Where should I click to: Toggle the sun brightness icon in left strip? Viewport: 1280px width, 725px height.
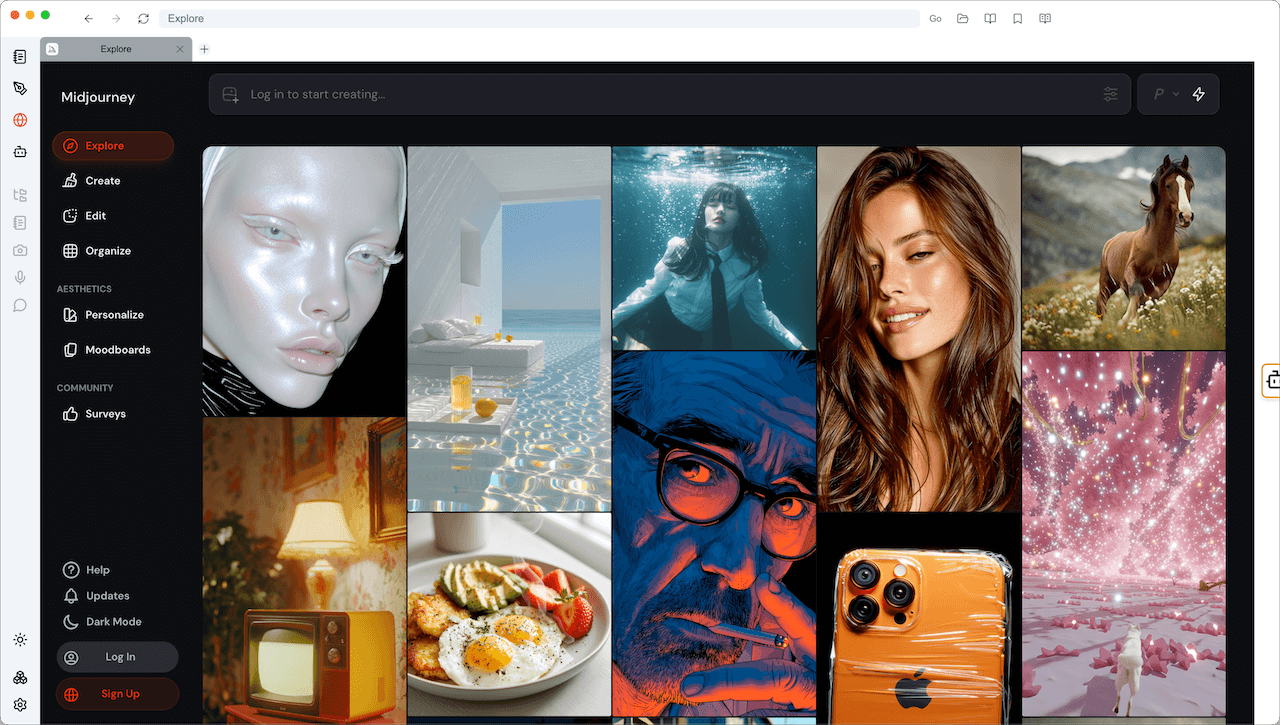pos(20,640)
